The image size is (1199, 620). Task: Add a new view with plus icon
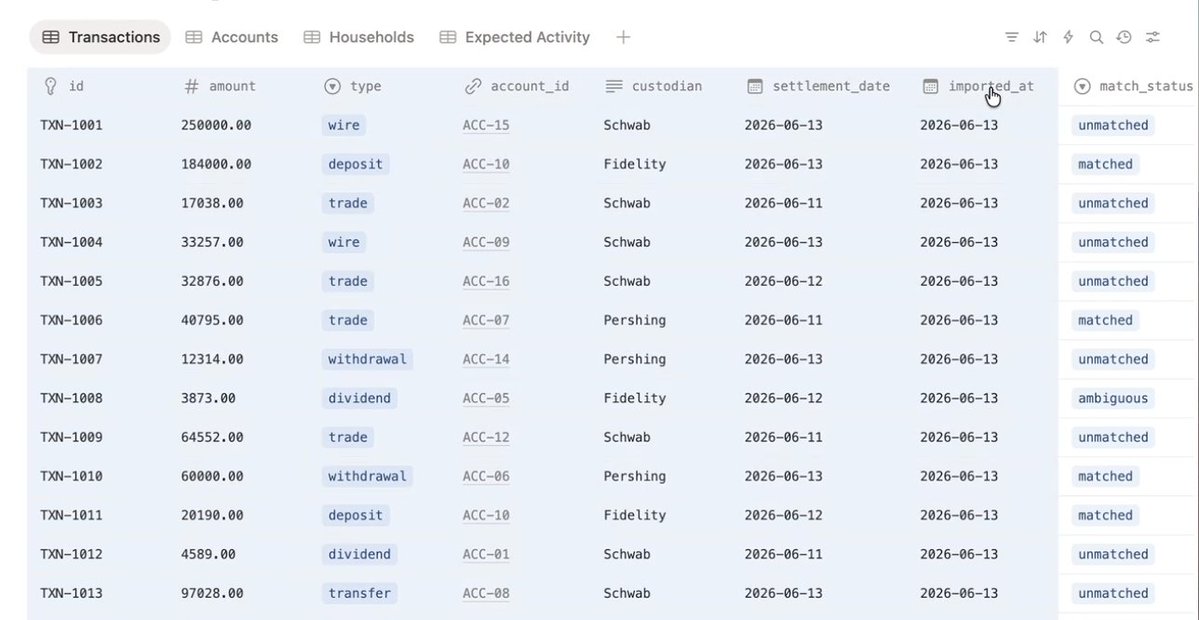[x=623, y=37]
